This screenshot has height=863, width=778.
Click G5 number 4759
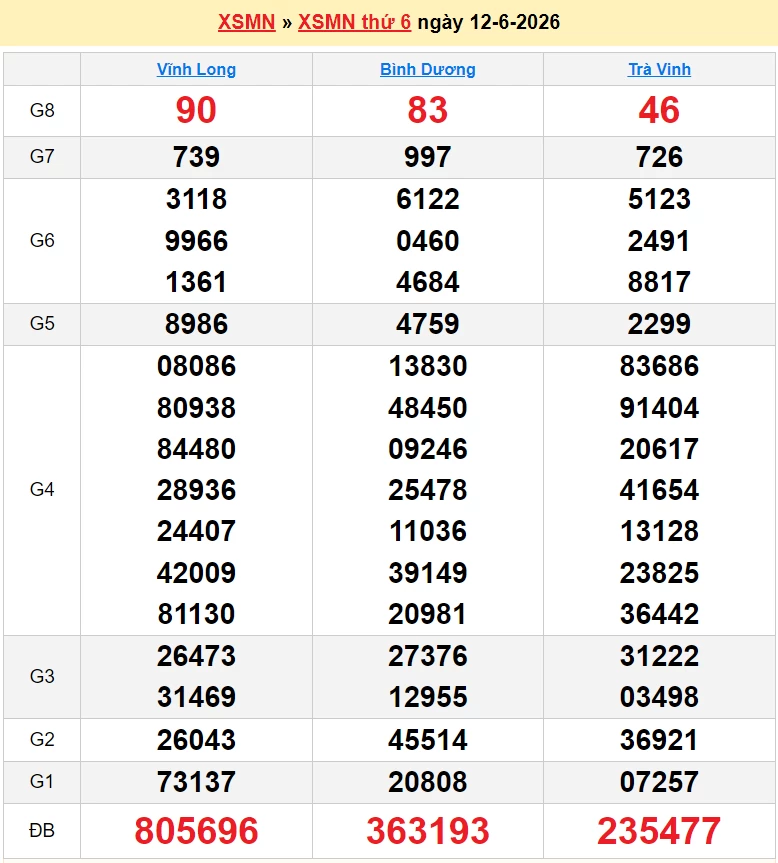pyautogui.click(x=428, y=324)
